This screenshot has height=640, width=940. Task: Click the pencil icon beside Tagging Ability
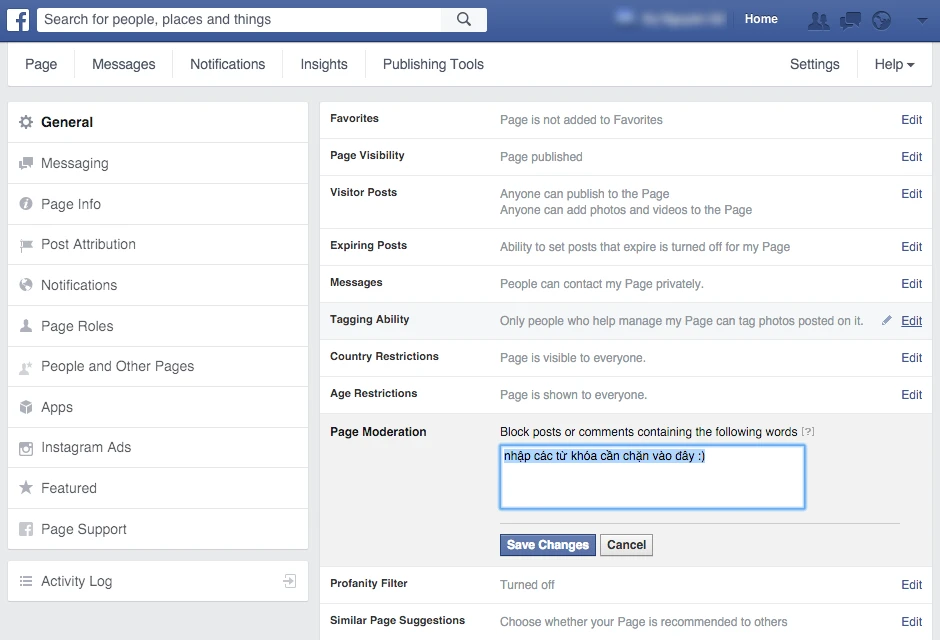(x=886, y=320)
